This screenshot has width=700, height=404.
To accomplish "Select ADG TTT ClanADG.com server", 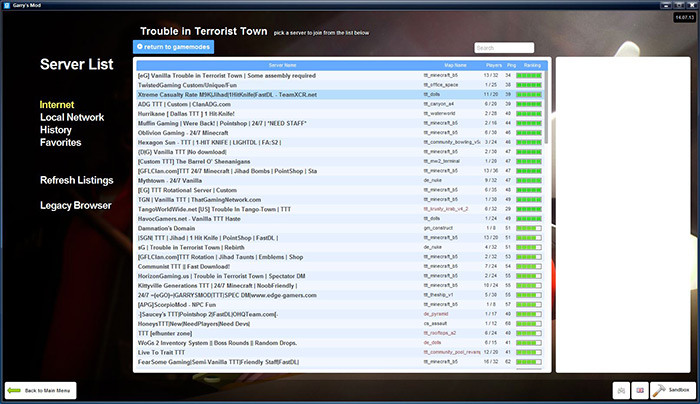I will (340, 104).
